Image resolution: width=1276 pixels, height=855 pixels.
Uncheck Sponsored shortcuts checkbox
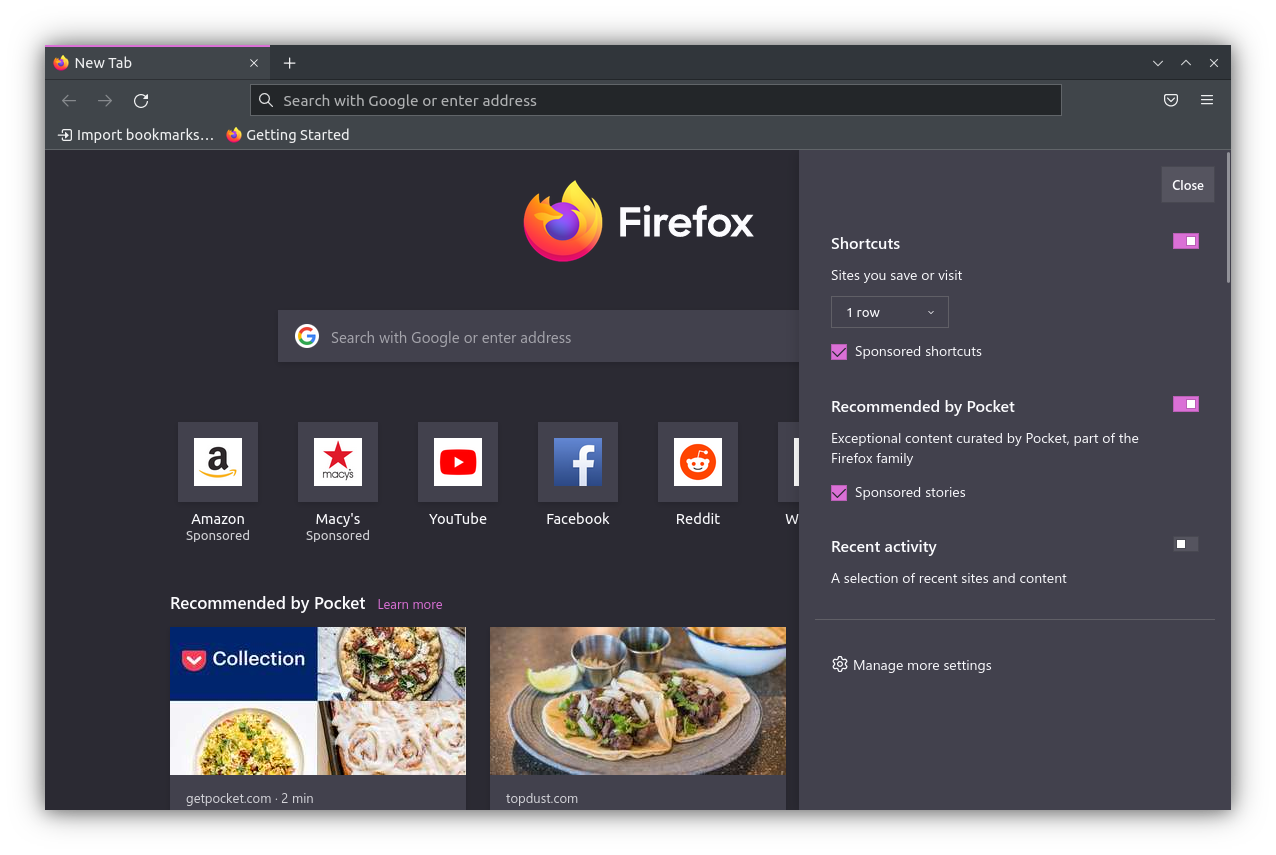coord(839,352)
